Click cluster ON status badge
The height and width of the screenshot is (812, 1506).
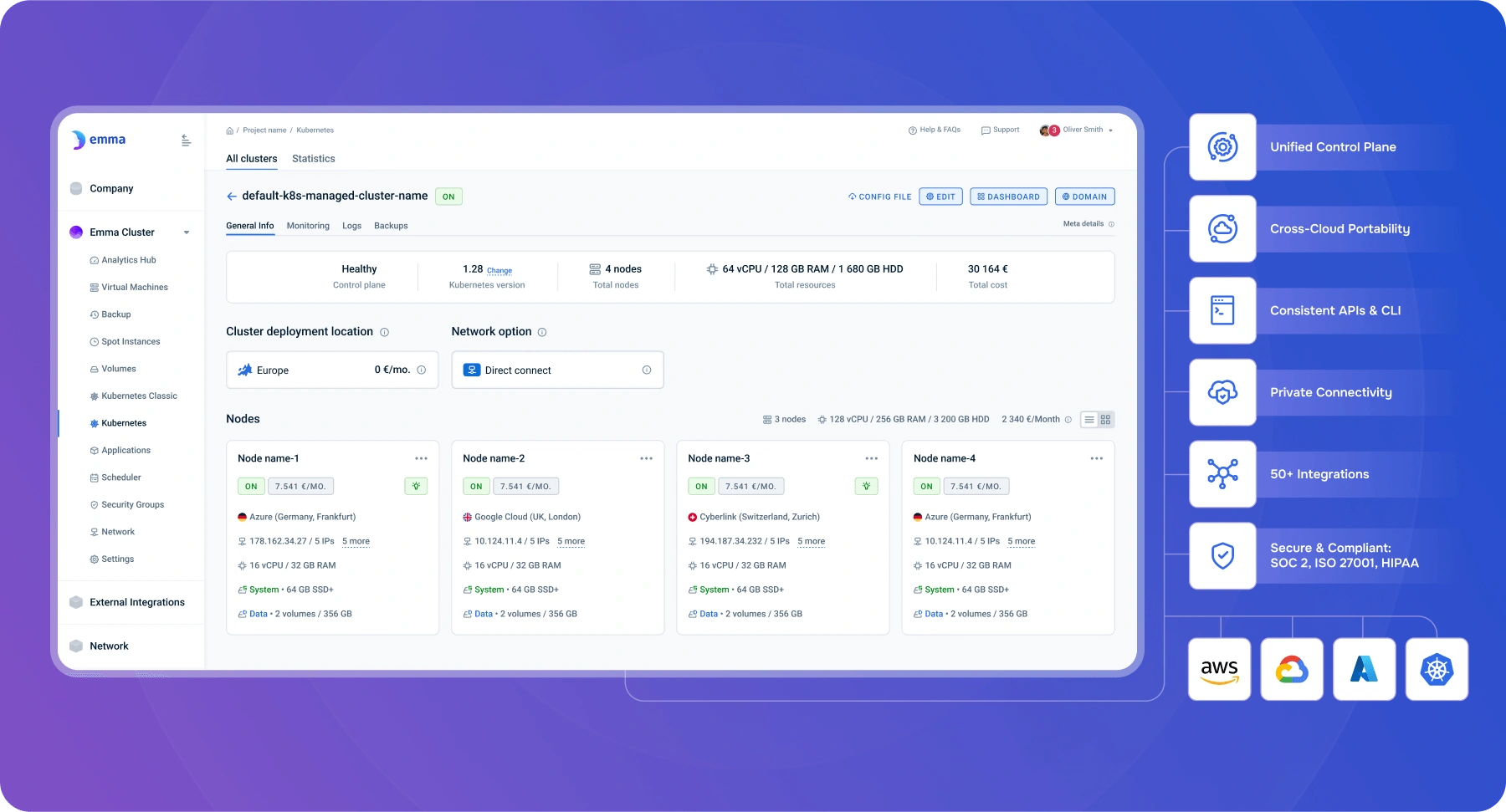coord(448,197)
